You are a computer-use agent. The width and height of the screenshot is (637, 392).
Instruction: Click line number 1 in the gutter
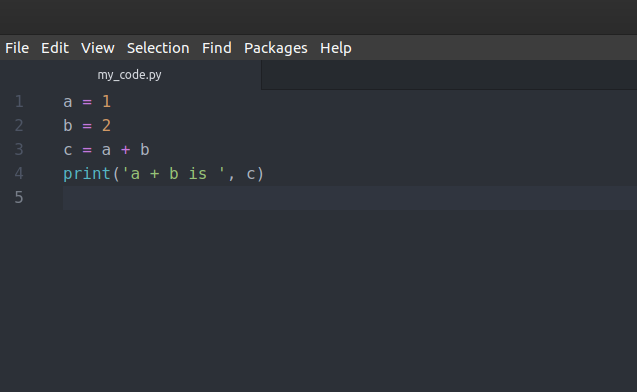(19, 102)
